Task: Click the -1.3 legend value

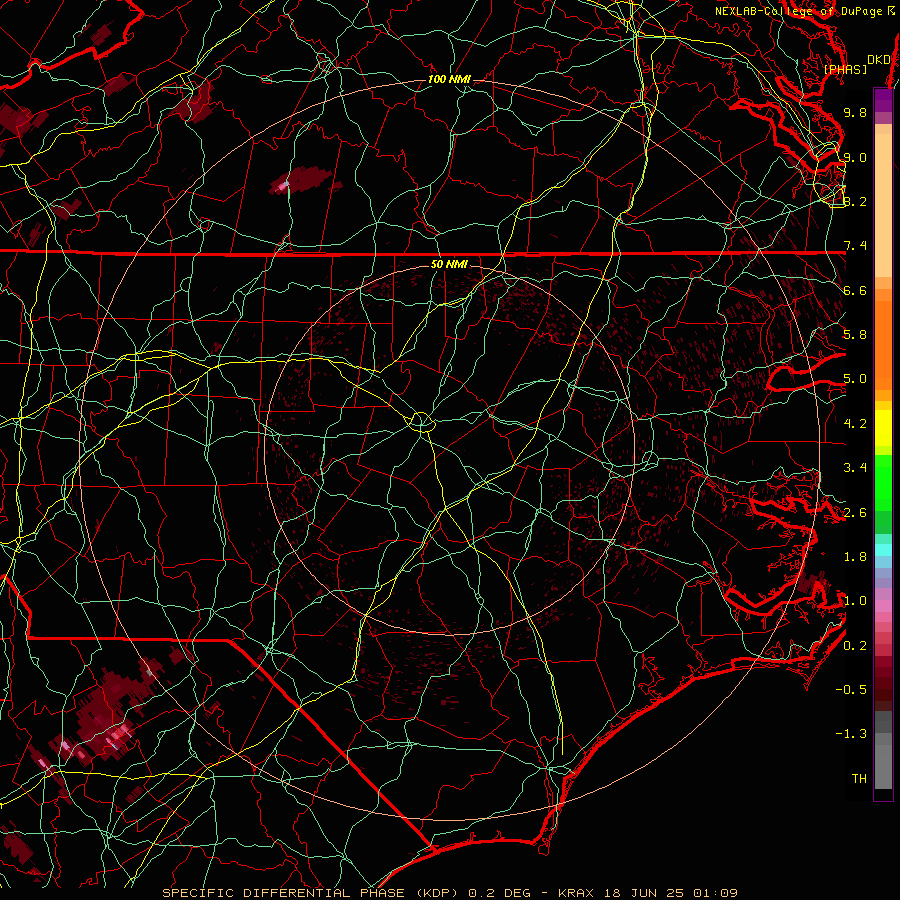Action: [x=851, y=734]
